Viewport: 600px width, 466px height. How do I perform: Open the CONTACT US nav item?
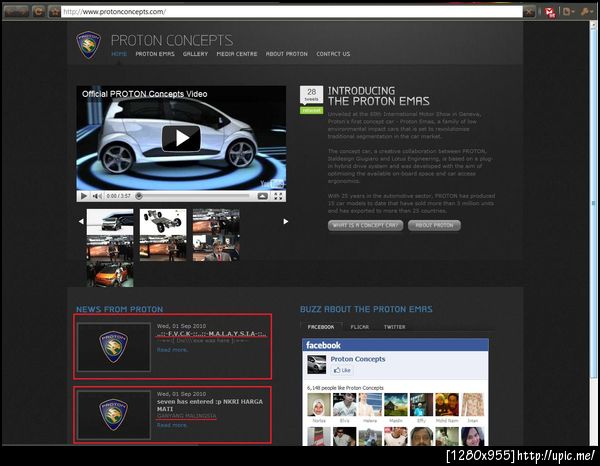click(333, 54)
